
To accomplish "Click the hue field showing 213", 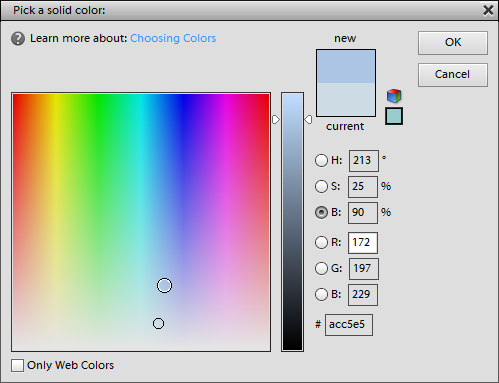I will pos(364,161).
